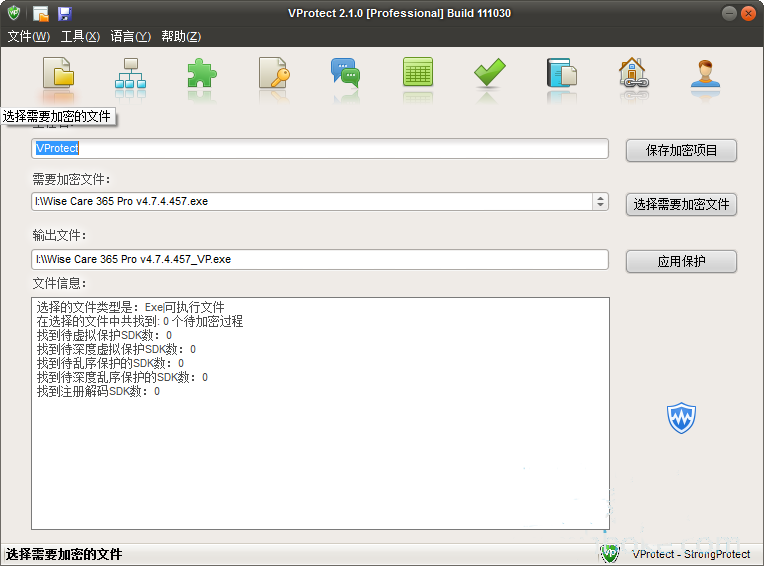Click the blue floppy disk save icon

coord(64,13)
